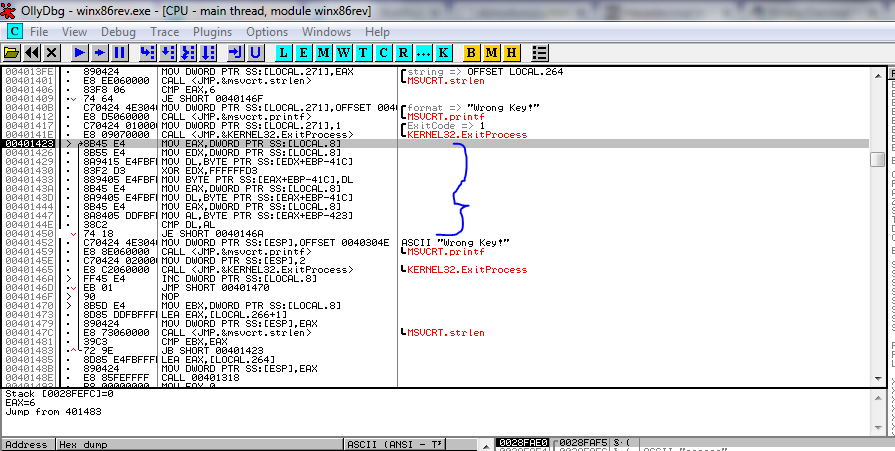Select JMP SHORT 00401470 instruction
The height and width of the screenshot is (451, 895).
(x=215, y=288)
